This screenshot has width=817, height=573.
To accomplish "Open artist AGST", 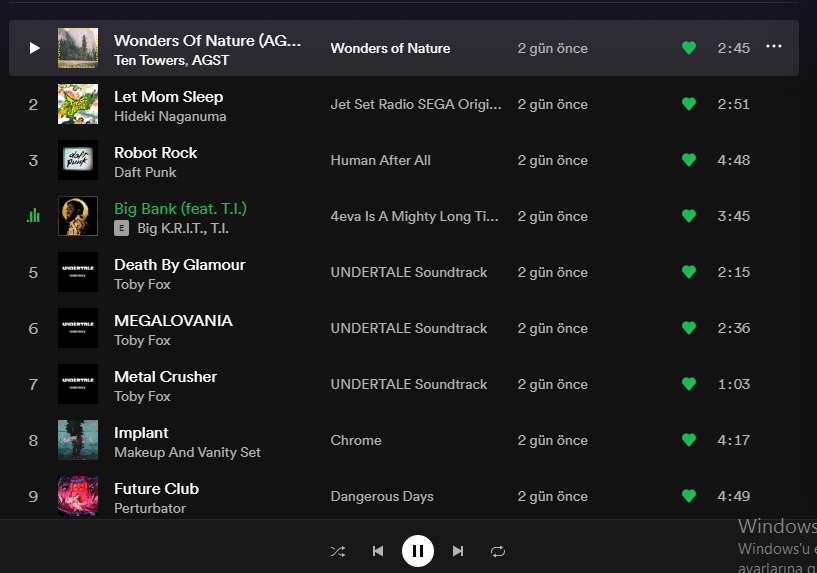I will click(211, 60).
